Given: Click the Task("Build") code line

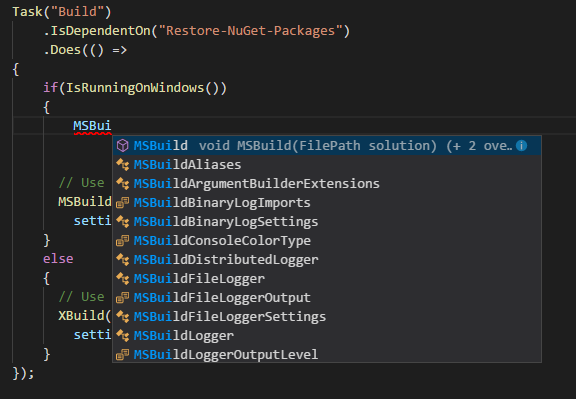Looking at the screenshot, I should tap(62, 12).
